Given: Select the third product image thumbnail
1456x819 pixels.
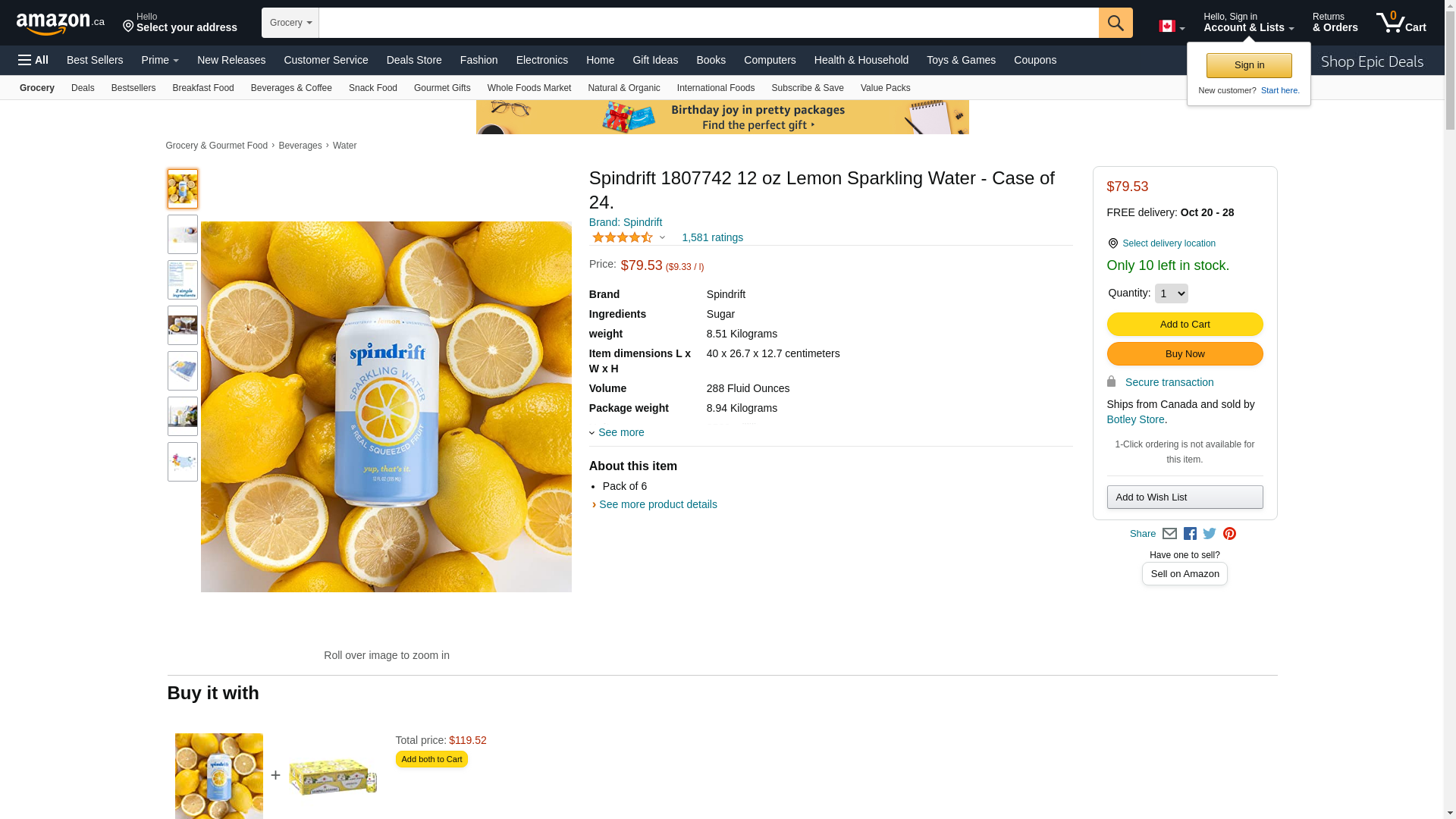Looking at the screenshot, I should click(183, 280).
